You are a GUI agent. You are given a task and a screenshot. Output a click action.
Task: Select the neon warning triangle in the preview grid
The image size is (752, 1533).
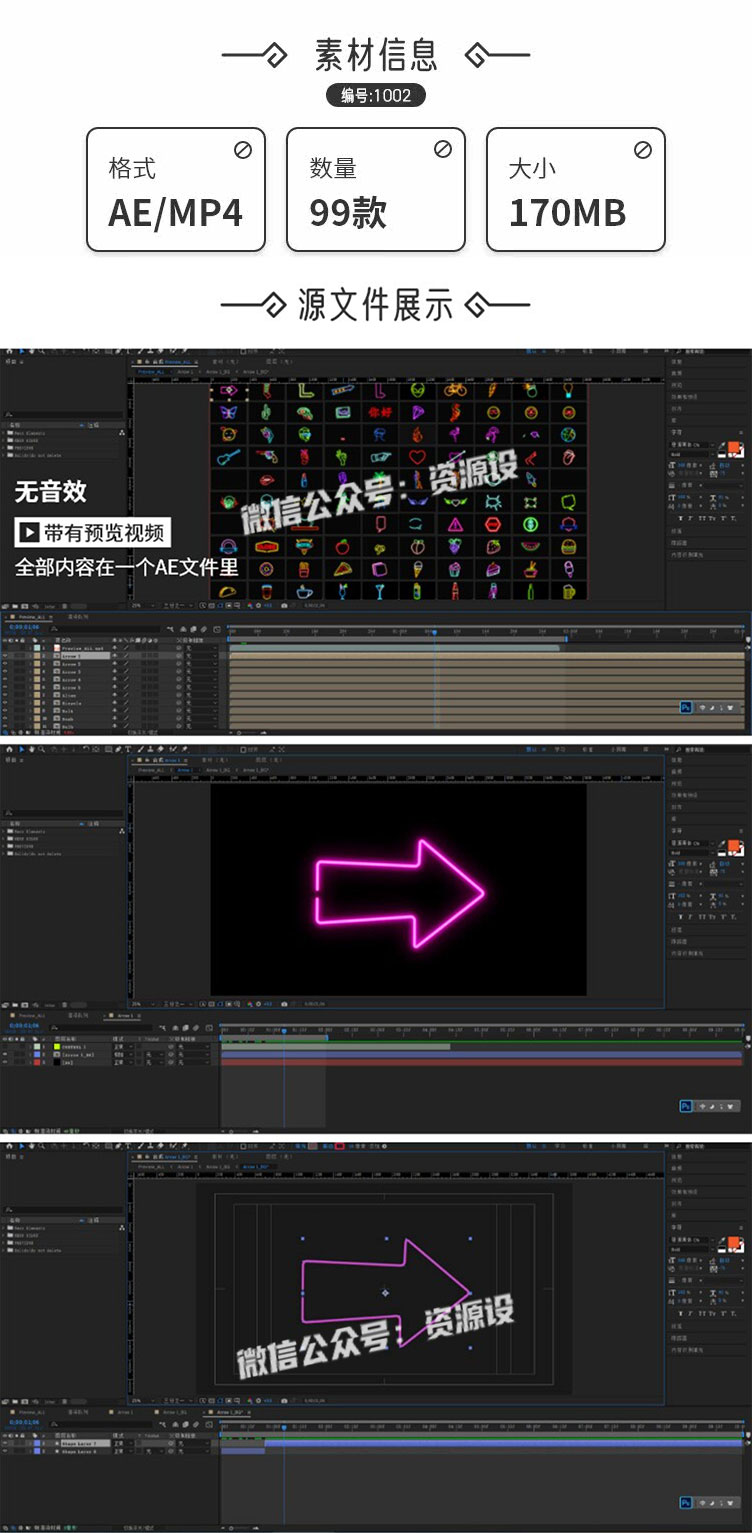(455, 524)
